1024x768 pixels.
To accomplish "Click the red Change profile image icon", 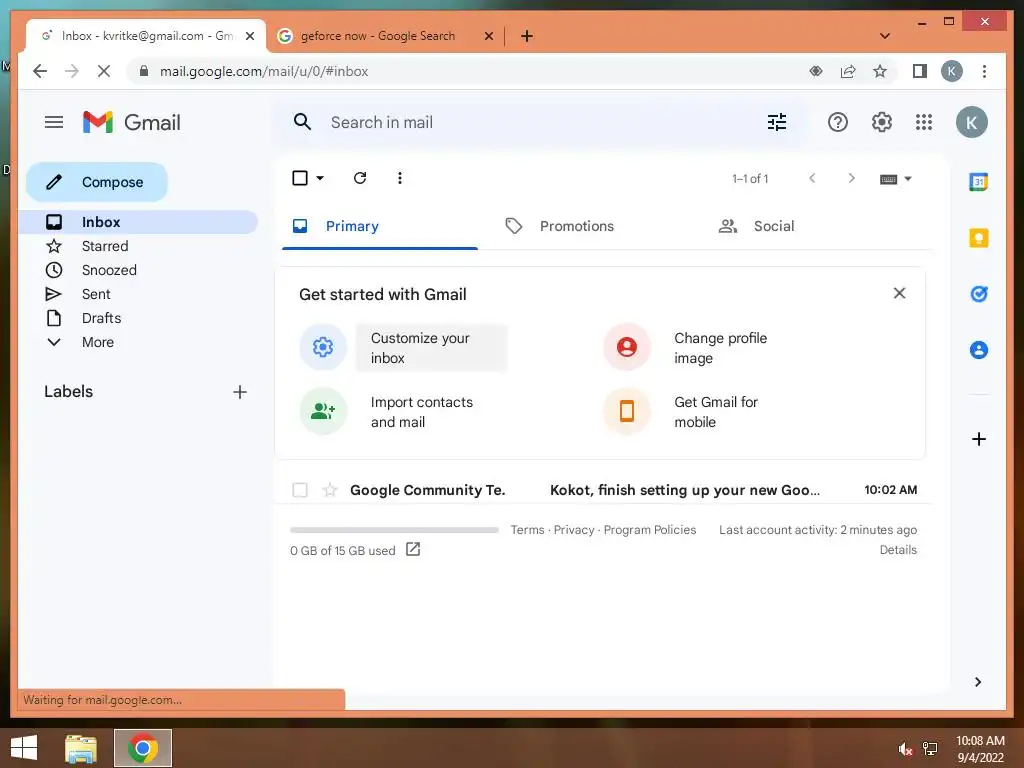I will [x=626, y=347].
